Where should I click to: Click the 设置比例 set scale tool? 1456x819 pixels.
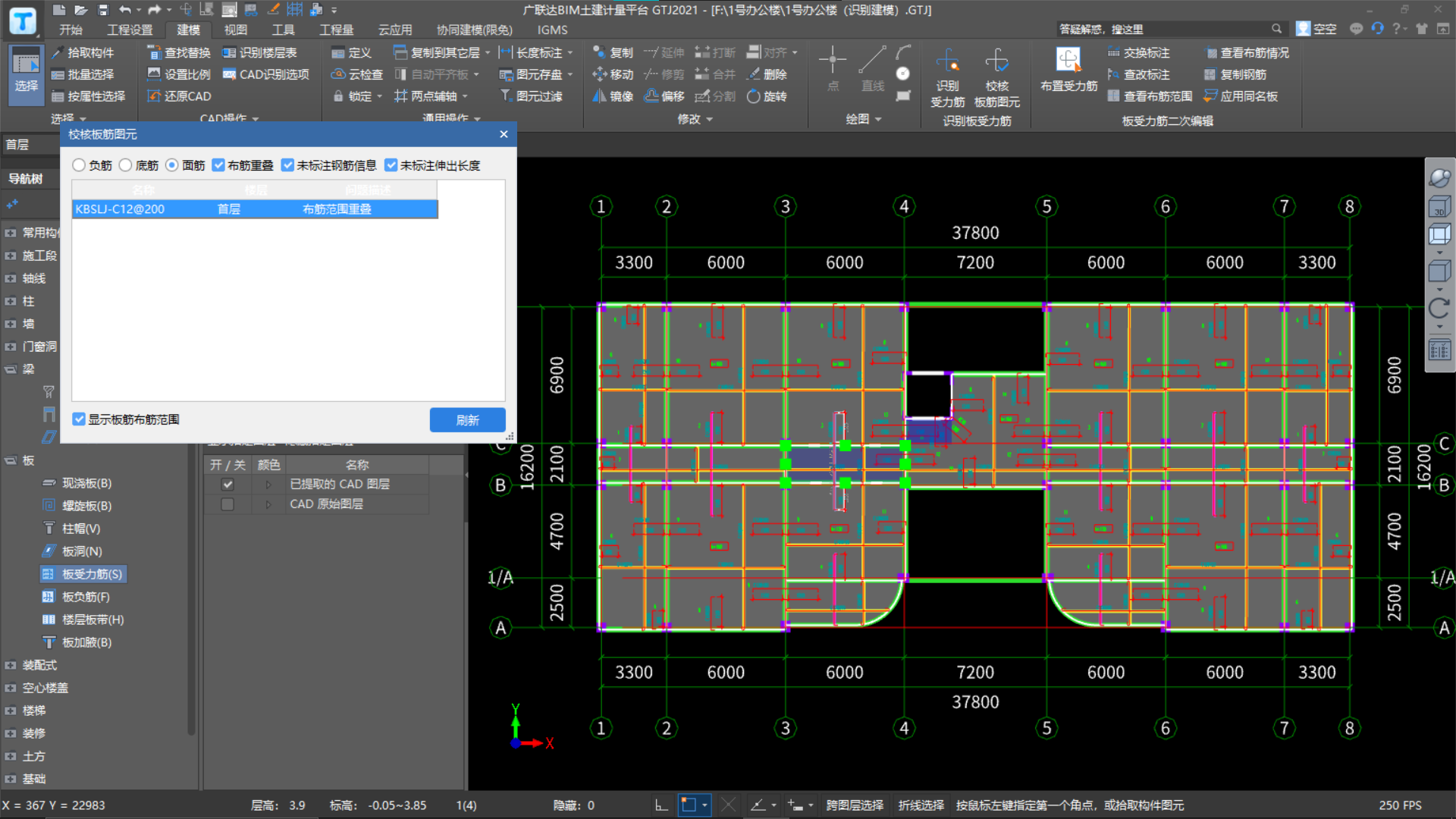(179, 74)
